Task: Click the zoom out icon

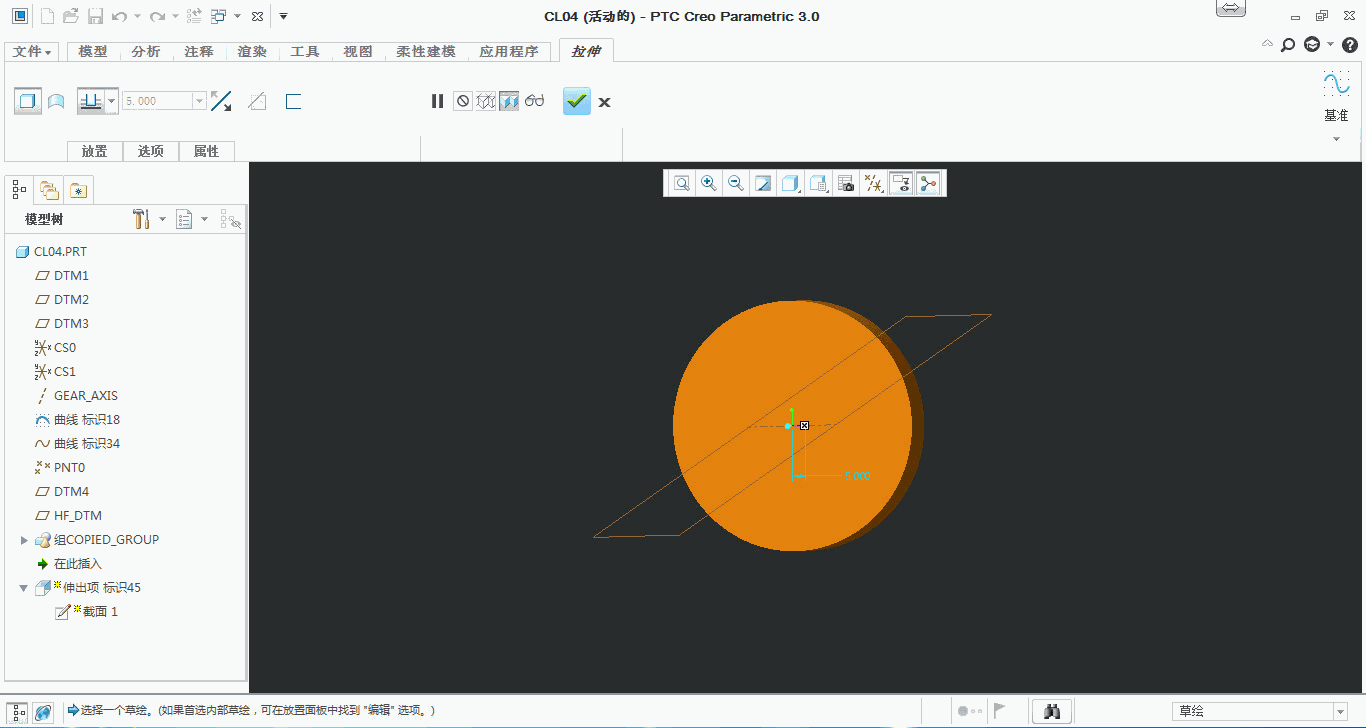Action: click(736, 183)
